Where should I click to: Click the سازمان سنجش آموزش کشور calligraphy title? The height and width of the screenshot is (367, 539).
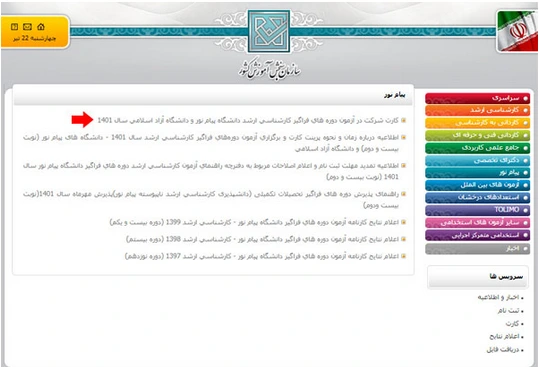(270, 69)
